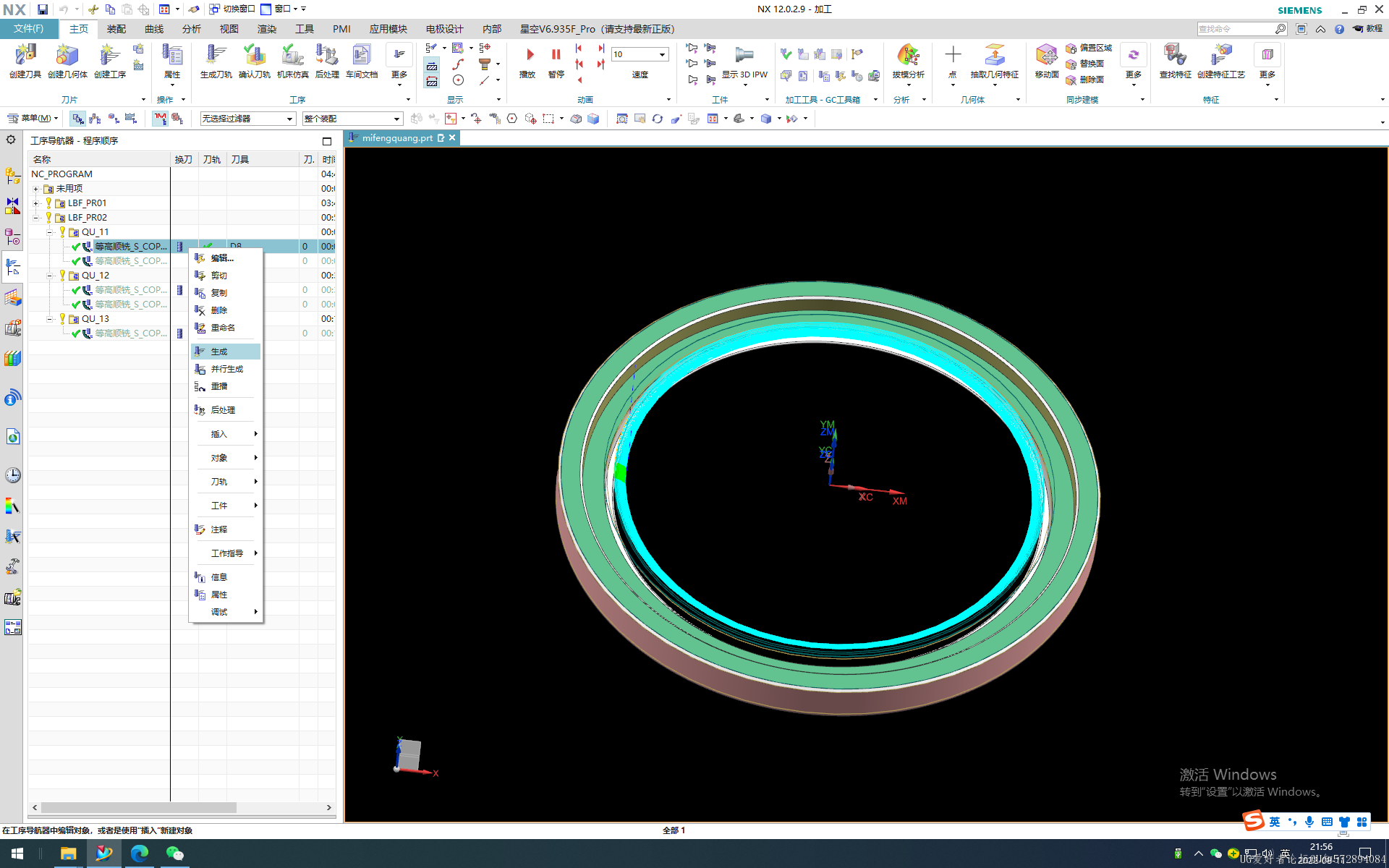Open the Machine Tool Navigator sidebar icon
Image resolution: width=1389 pixels, height=868 pixels.
click(x=13, y=328)
